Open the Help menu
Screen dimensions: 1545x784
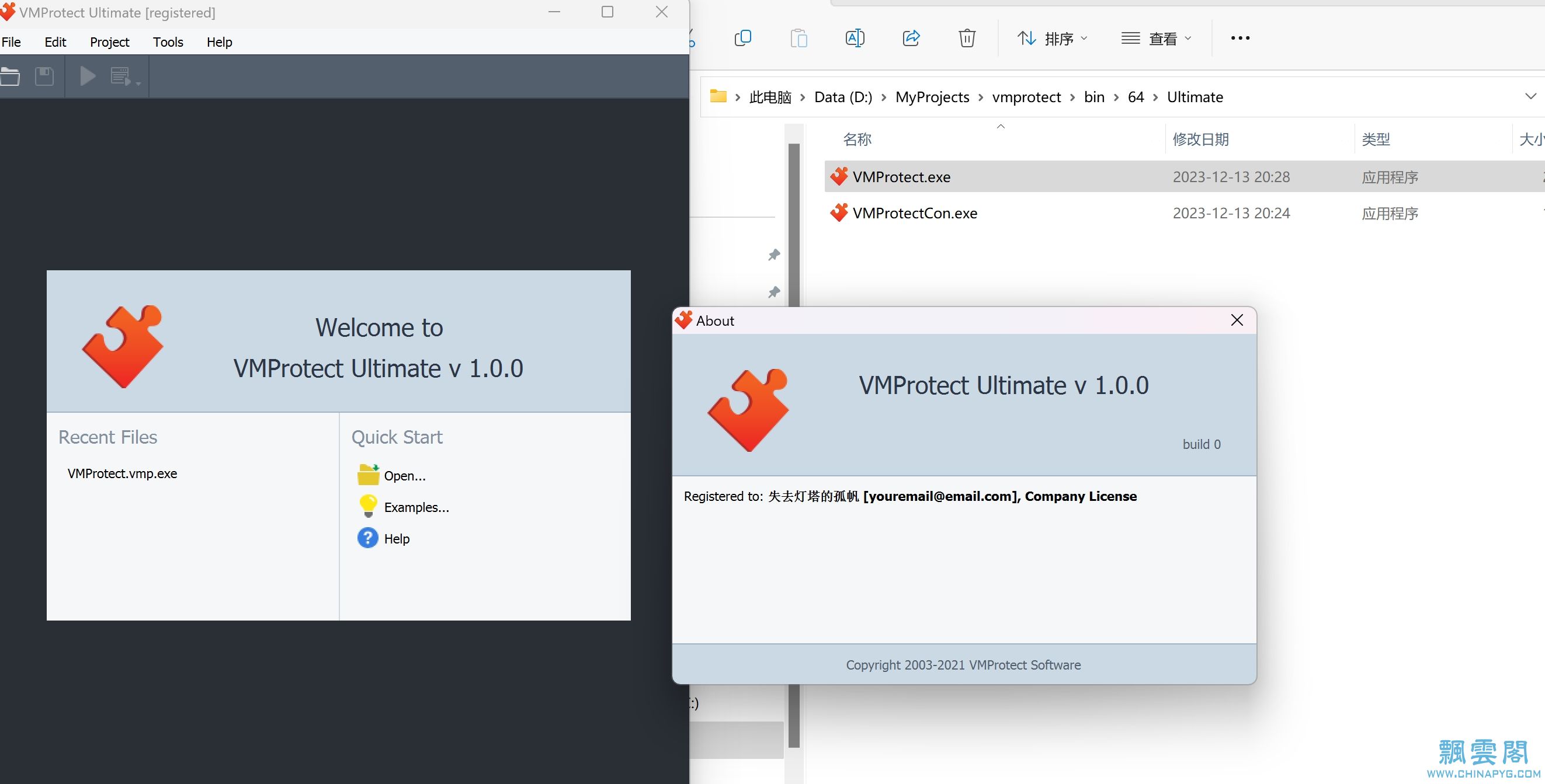point(220,42)
